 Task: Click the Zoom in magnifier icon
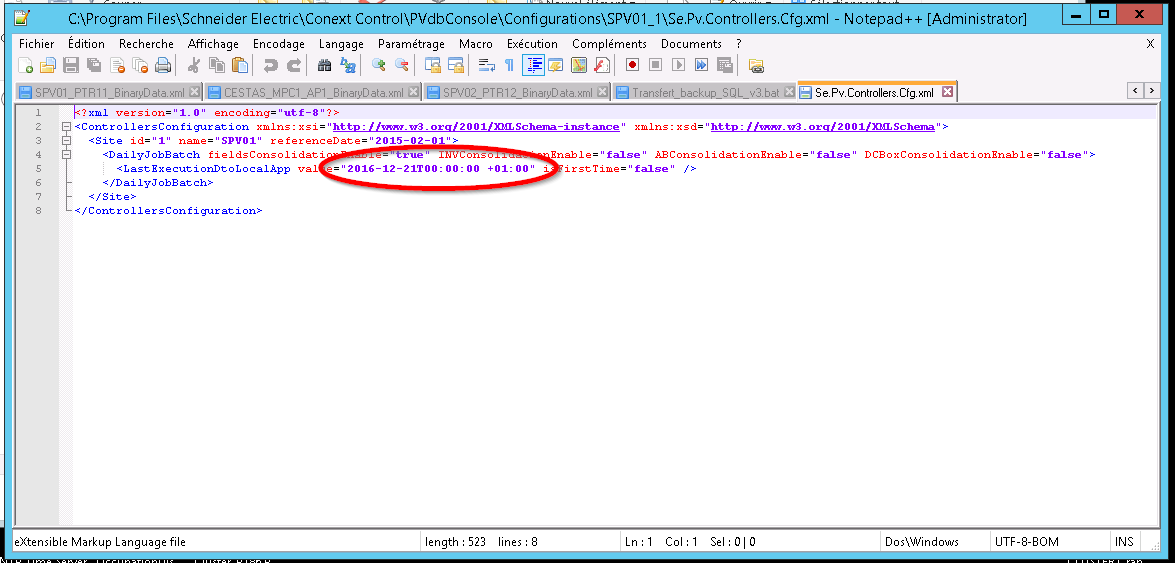(x=379, y=66)
